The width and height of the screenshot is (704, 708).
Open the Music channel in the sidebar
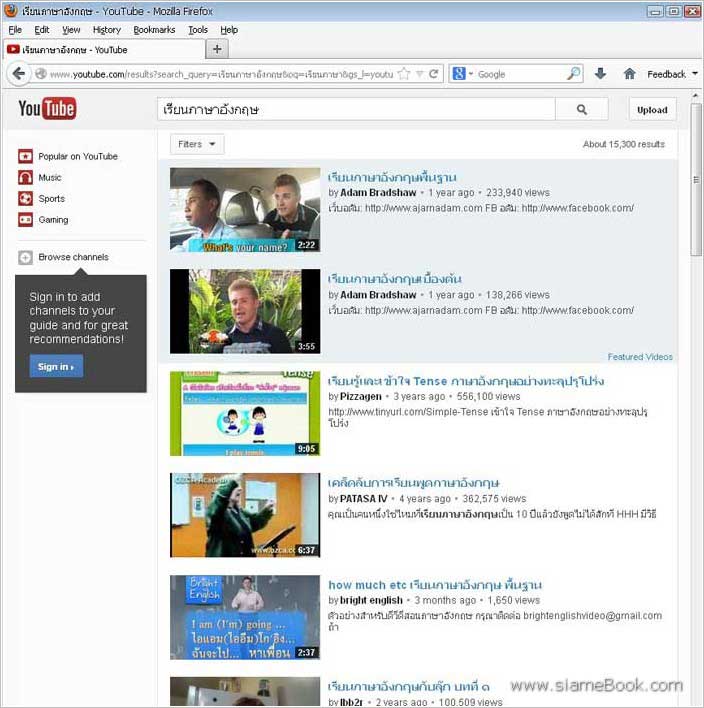40,177
